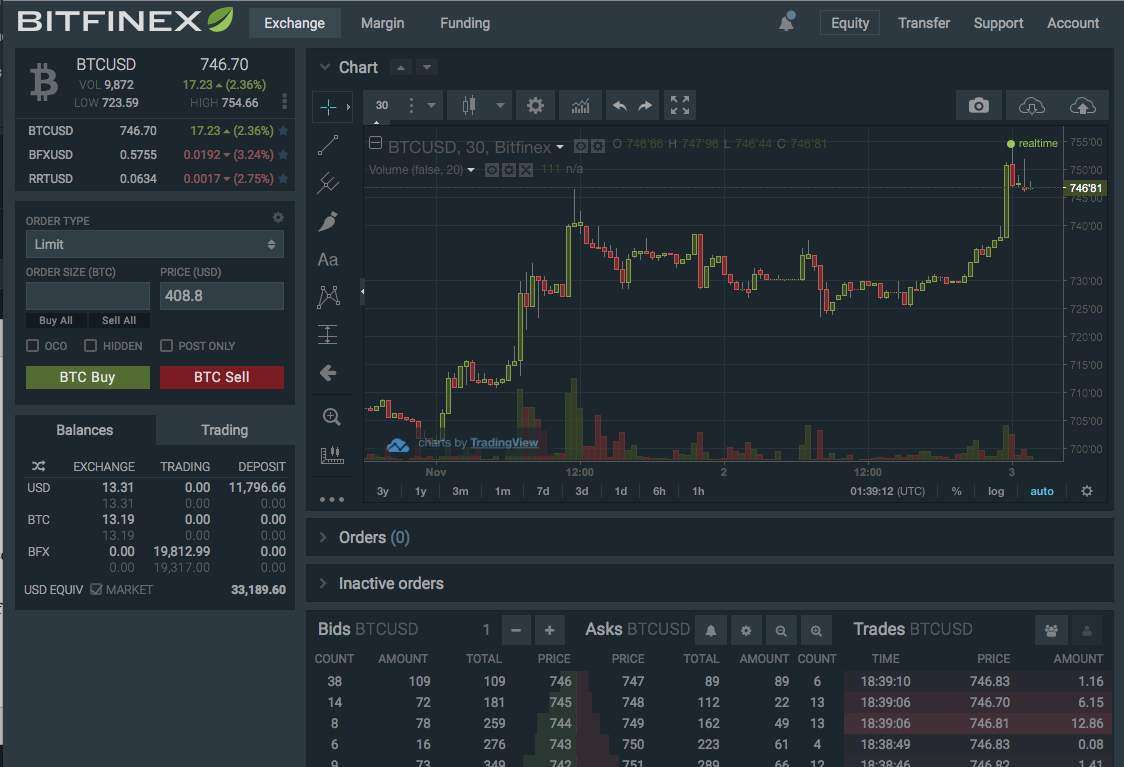Open order form settings gear
1124x767 pixels.
coord(278,217)
